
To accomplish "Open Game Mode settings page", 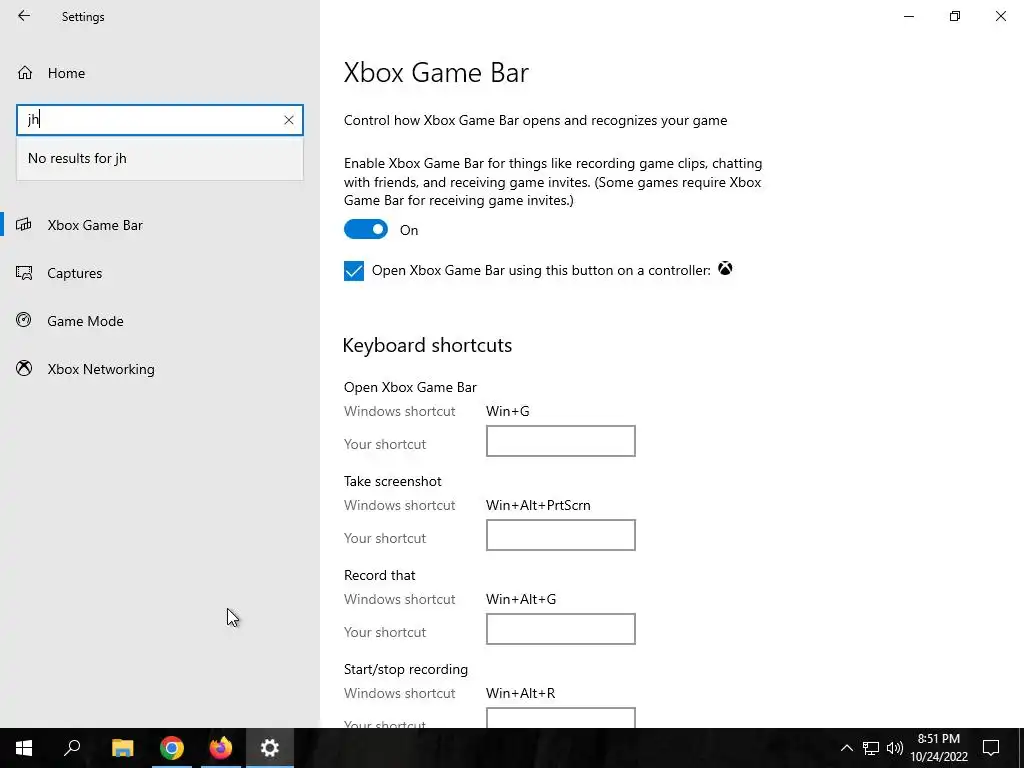I will coord(85,321).
